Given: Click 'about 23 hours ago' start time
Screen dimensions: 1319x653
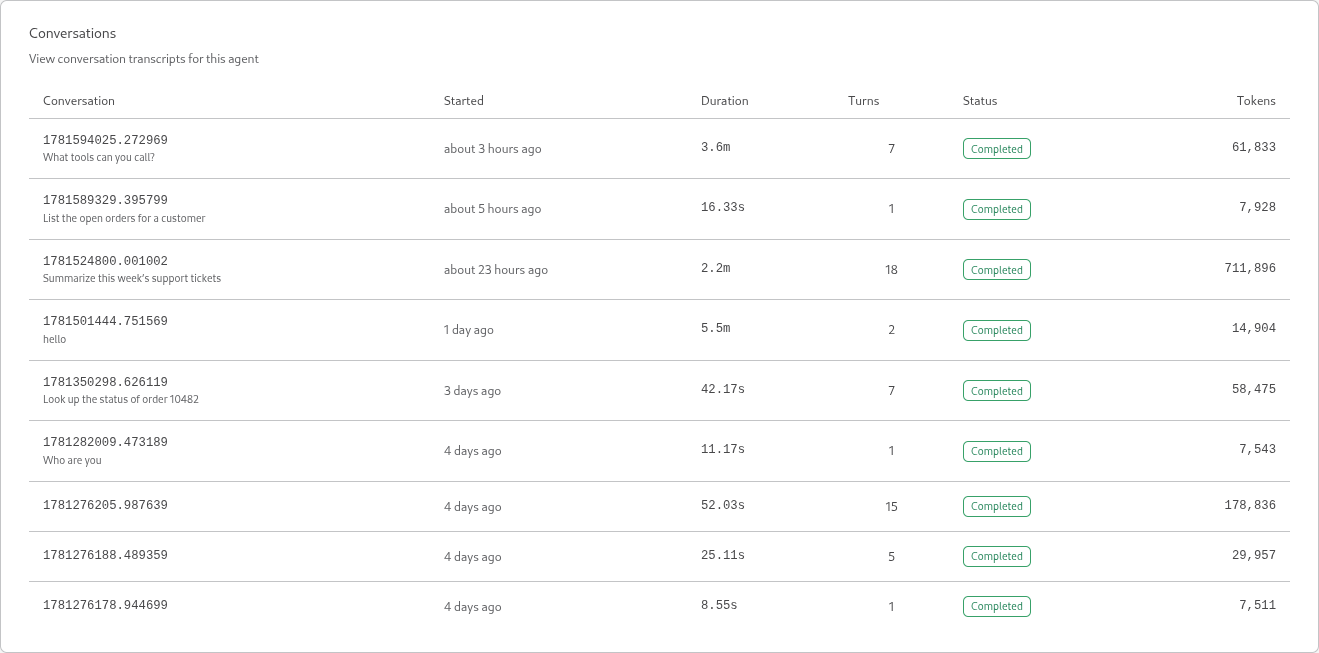Looking at the screenshot, I should tap(496, 270).
